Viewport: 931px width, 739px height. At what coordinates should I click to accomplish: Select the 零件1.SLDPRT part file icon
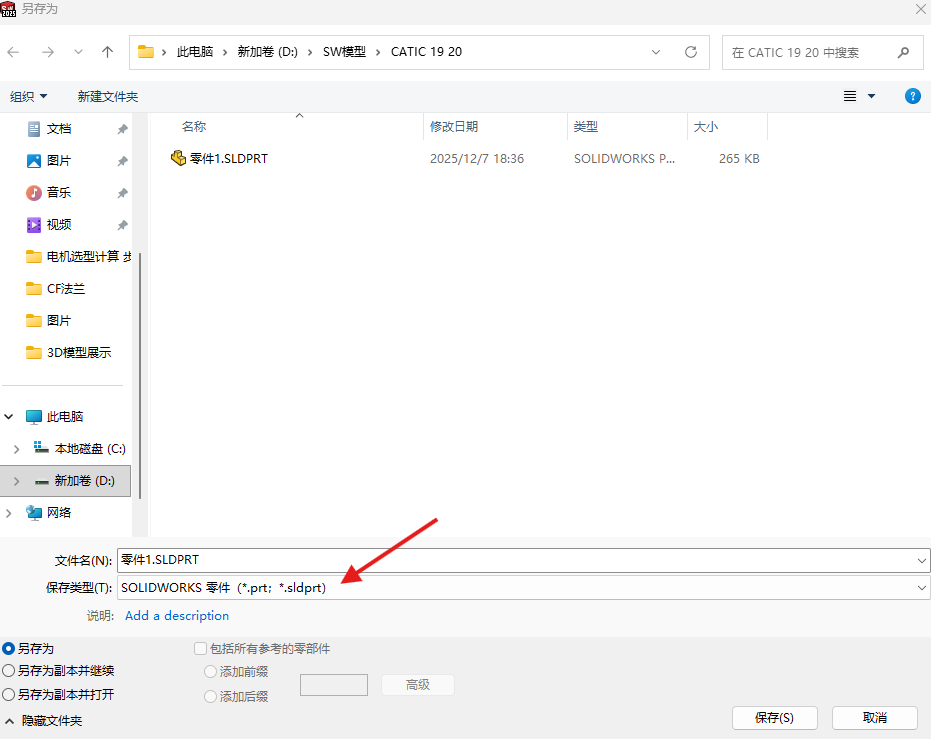tap(178, 158)
